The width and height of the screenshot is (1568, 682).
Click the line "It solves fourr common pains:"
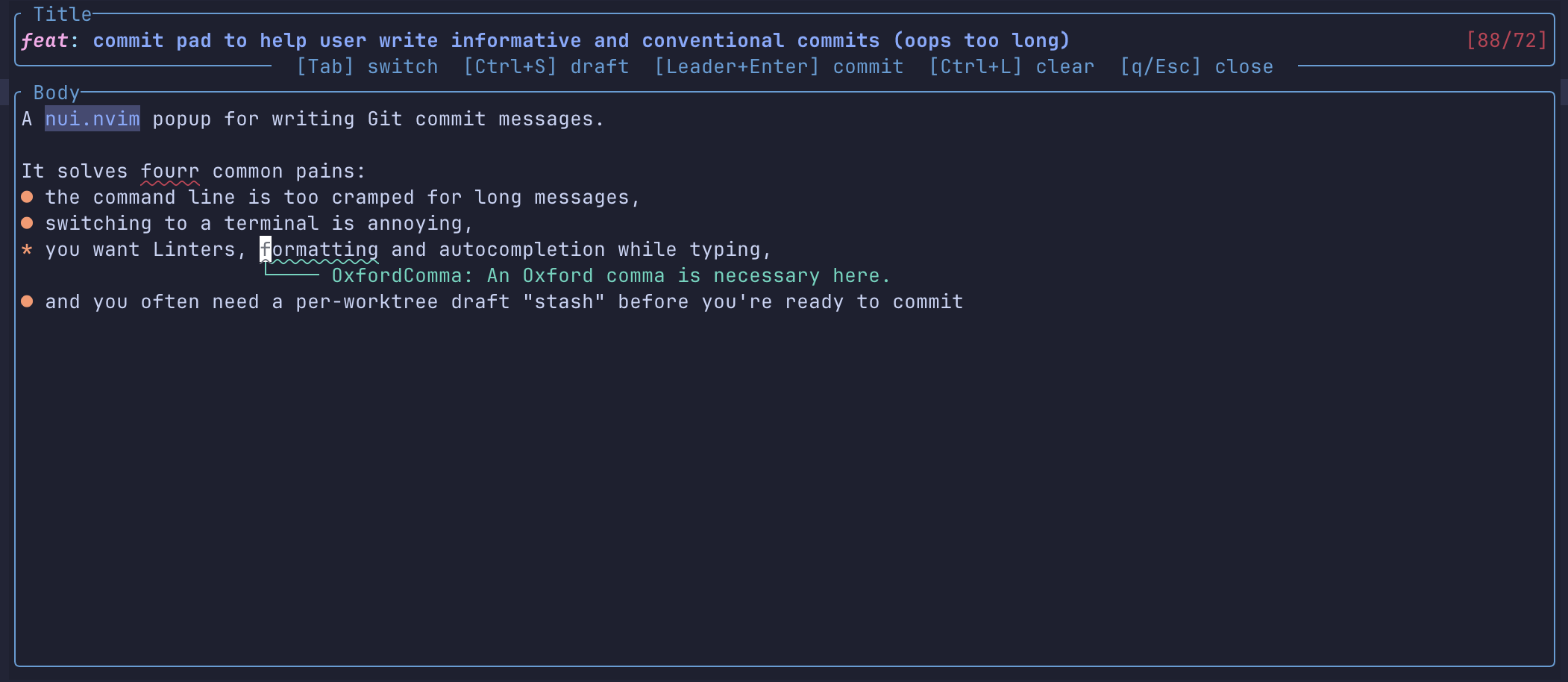point(194,172)
